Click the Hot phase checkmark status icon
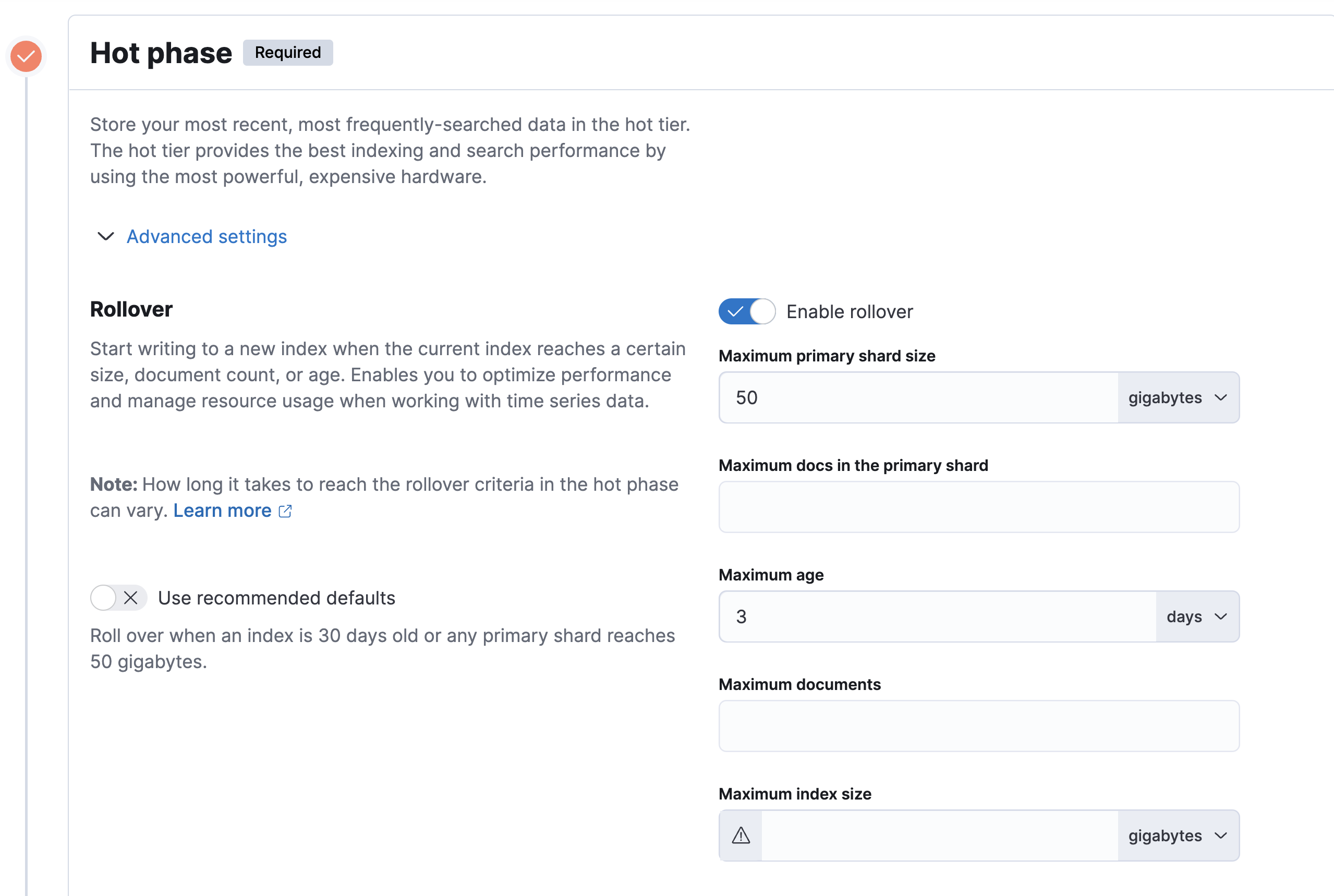1334x896 pixels. click(26, 56)
